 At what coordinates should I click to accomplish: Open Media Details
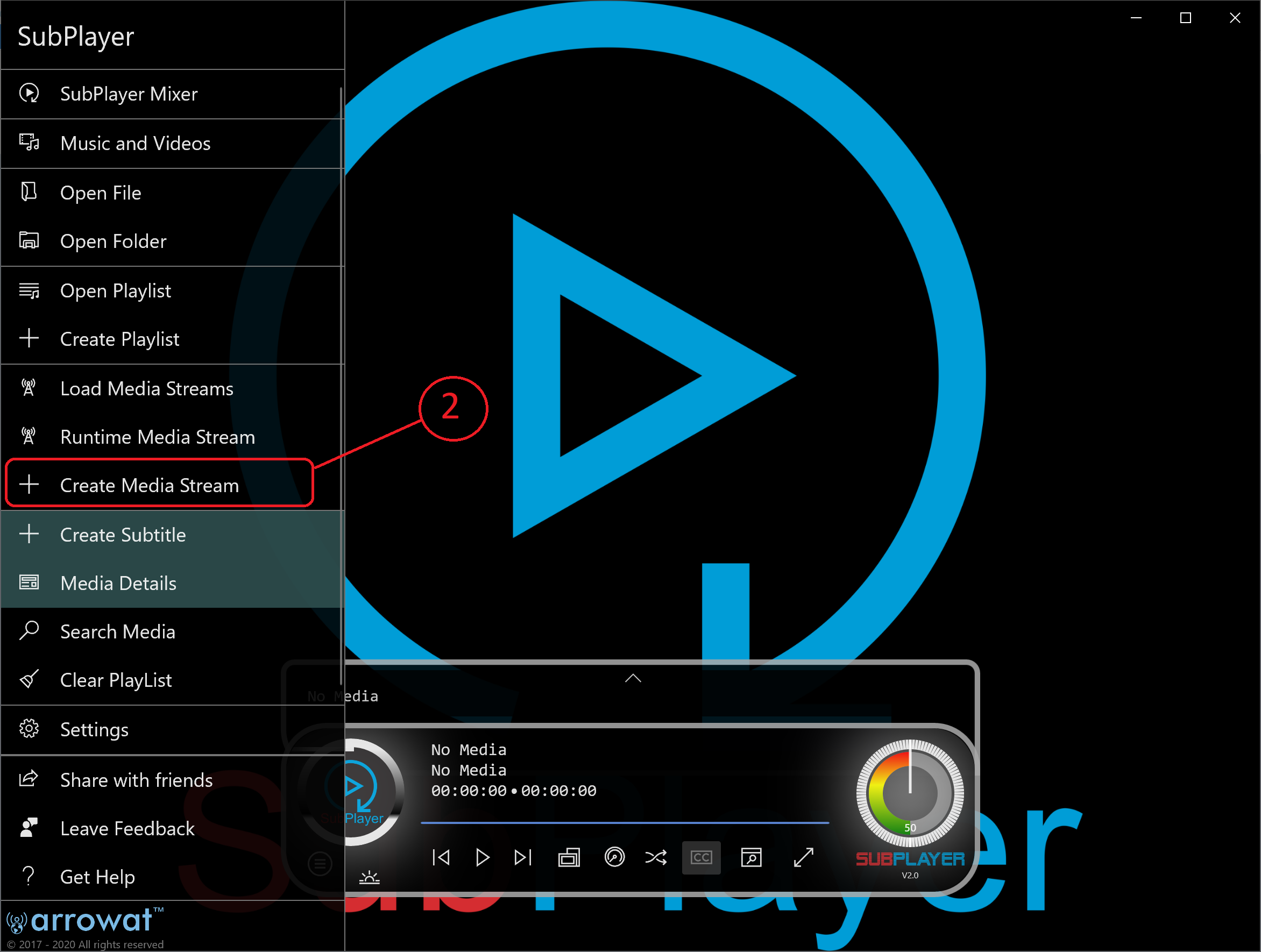coord(172,583)
